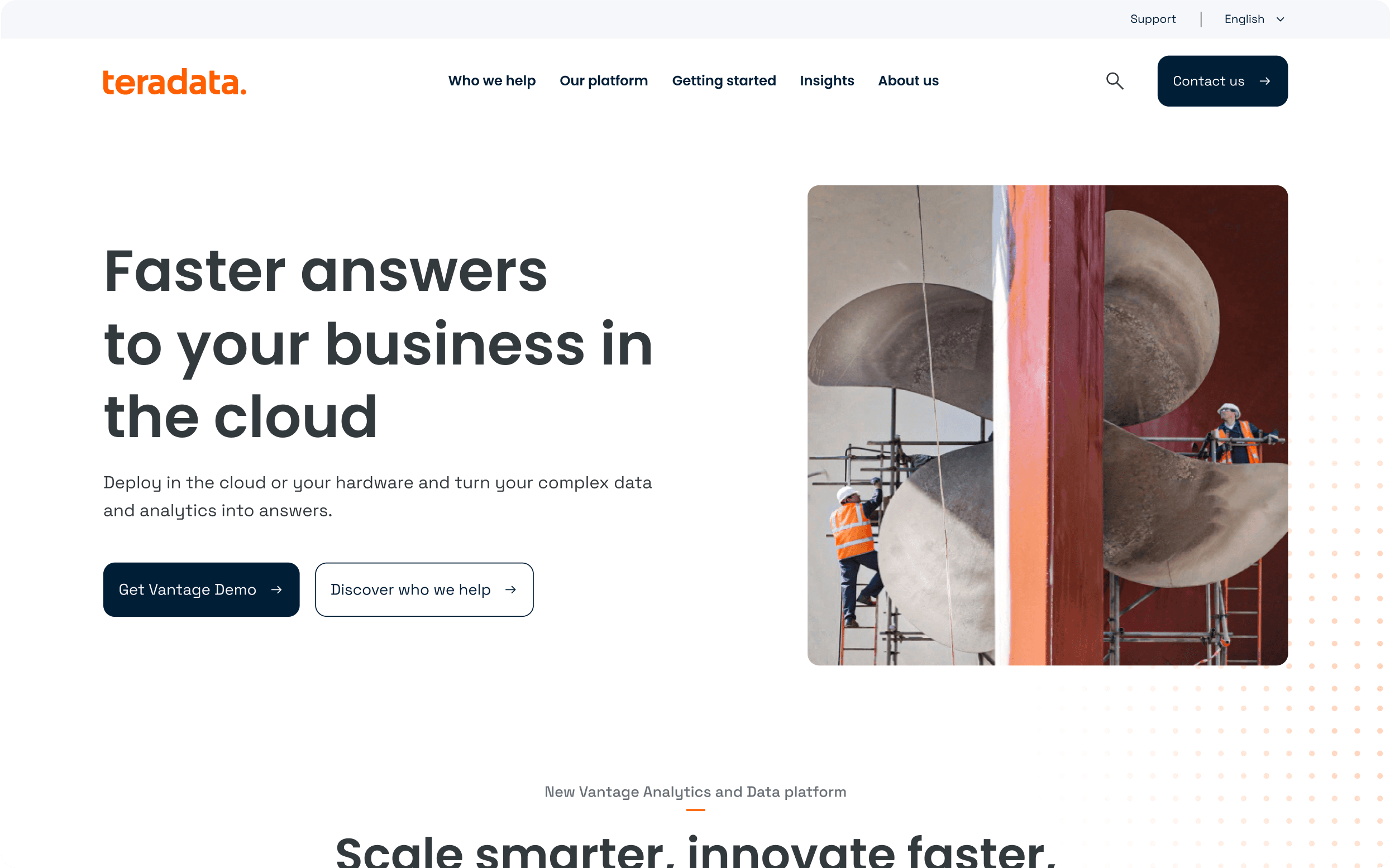Viewport: 1390px width, 868px height.
Task: Click the teradata logo
Action: [x=175, y=81]
